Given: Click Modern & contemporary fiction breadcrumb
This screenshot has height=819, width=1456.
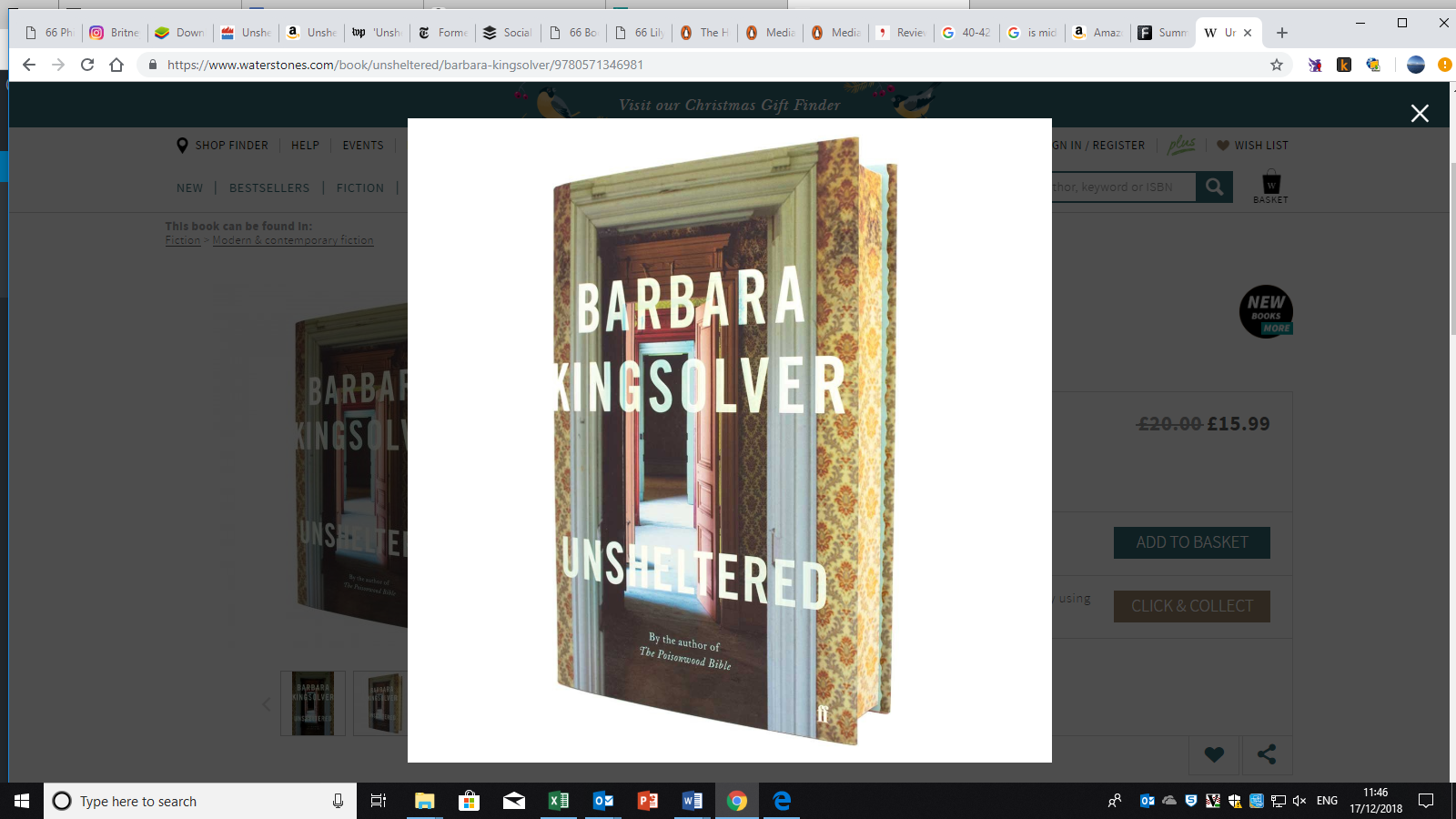Looking at the screenshot, I should 293,240.
